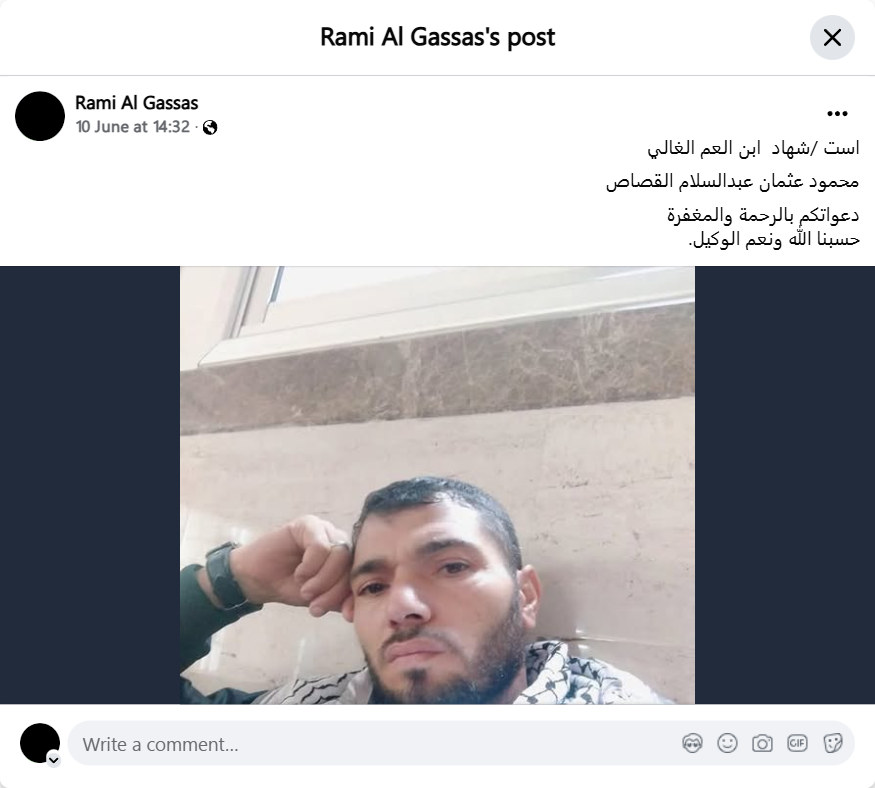Close the Rami Al Gassas post dialog
The height and width of the screenshot is (788, 875).
pyautogui.click(x=832, y=37)
